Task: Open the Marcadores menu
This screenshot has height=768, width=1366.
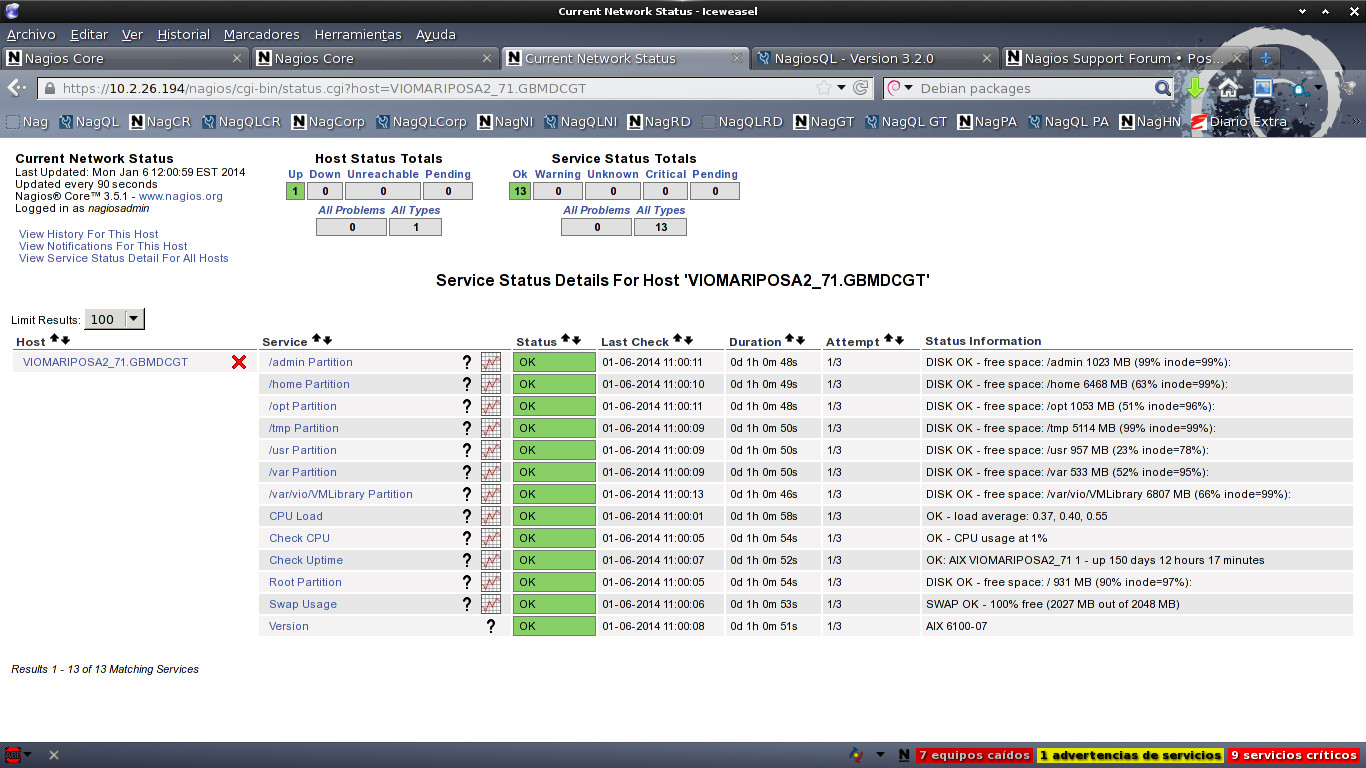Action: point(261,34)
